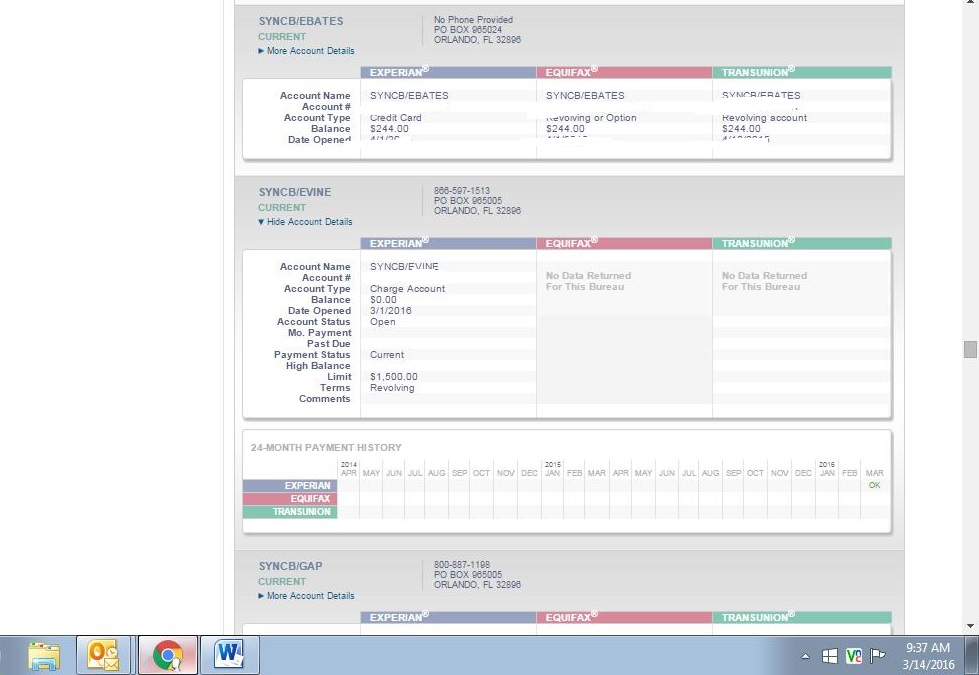Viewport: 979px width, 675px height.
Task: Click the green VC tray icon
Action: (854, 656)
